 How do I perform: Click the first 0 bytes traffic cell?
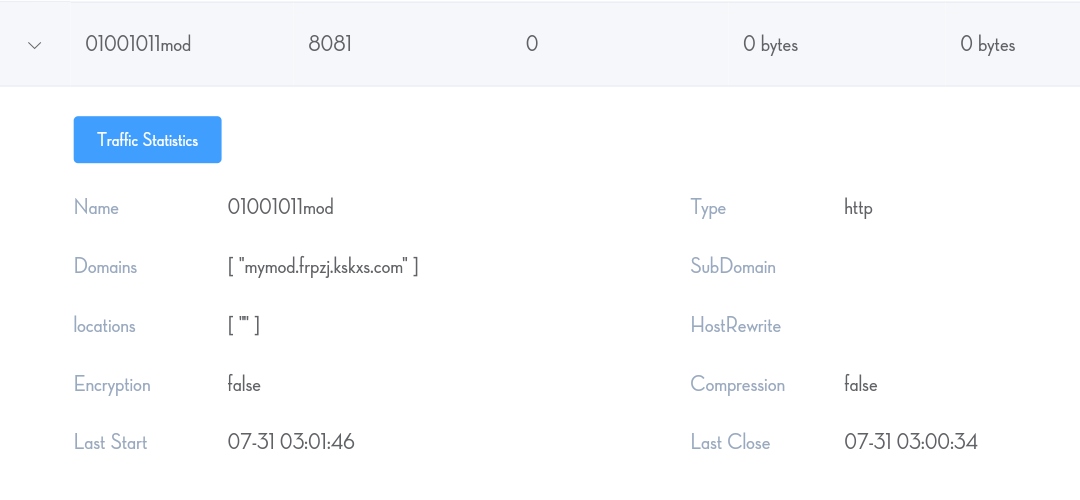770,45
